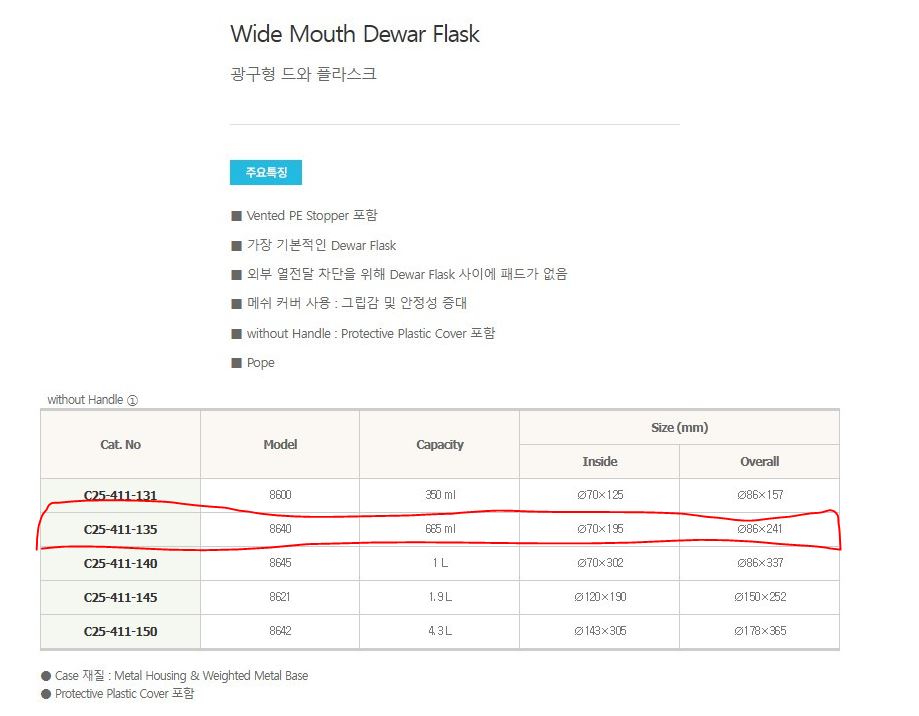The image size is (919, 716).
Task: Click the Vented PE Stopper feature line
Action: (x=311, y=215)
